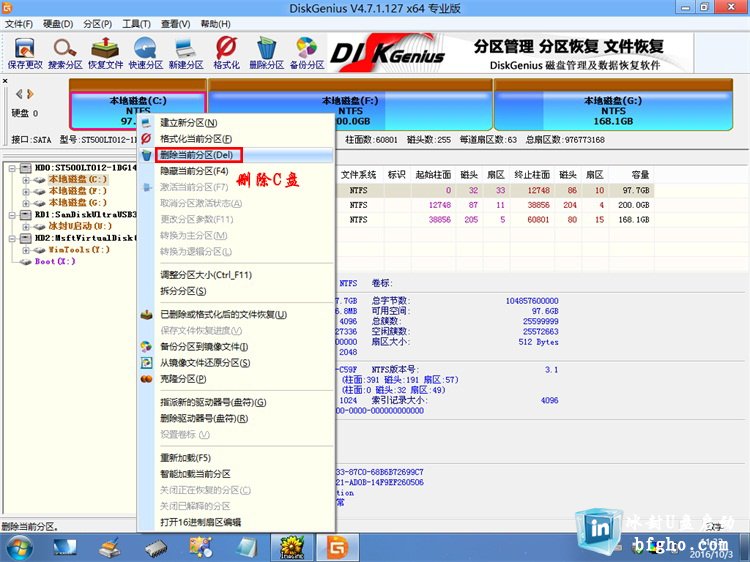Click the 备份分区 backup partition toolbar icon
Image resolution: width=750 pixels, height=562 pixels.
pyautogui.click(x=307, y=54)
